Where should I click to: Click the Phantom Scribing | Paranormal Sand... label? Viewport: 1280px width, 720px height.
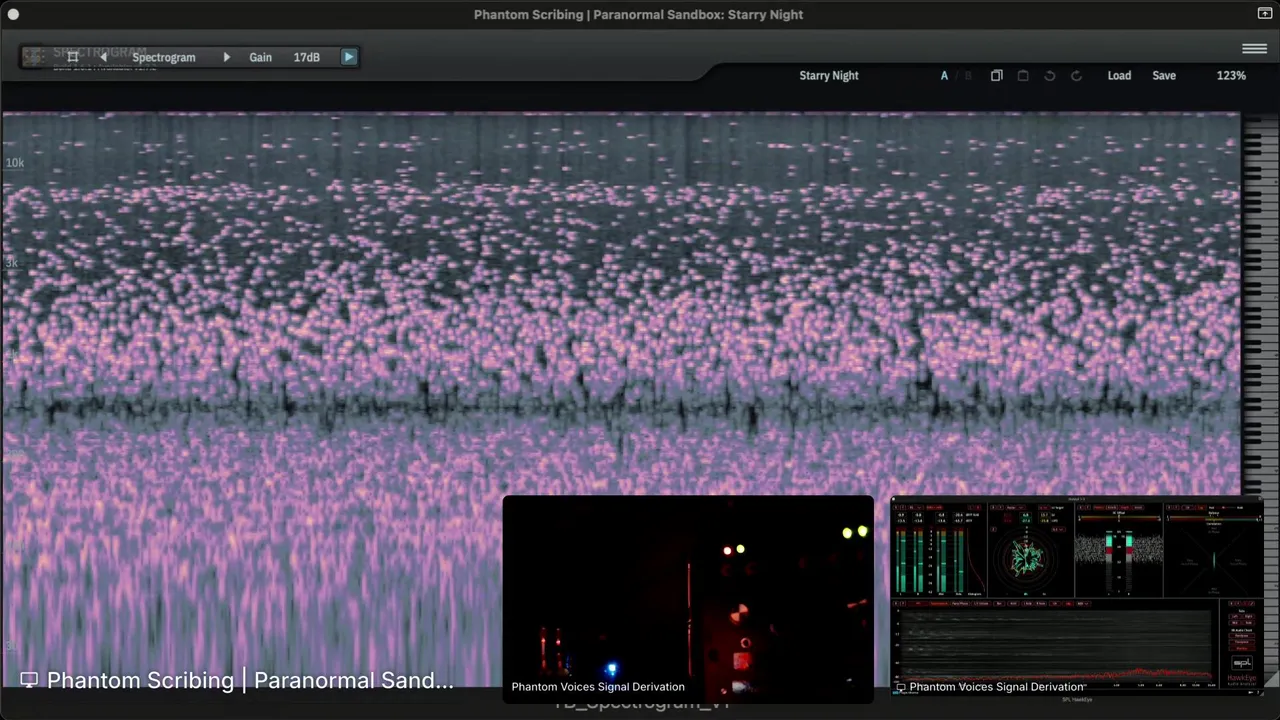[x=250, y=680]
